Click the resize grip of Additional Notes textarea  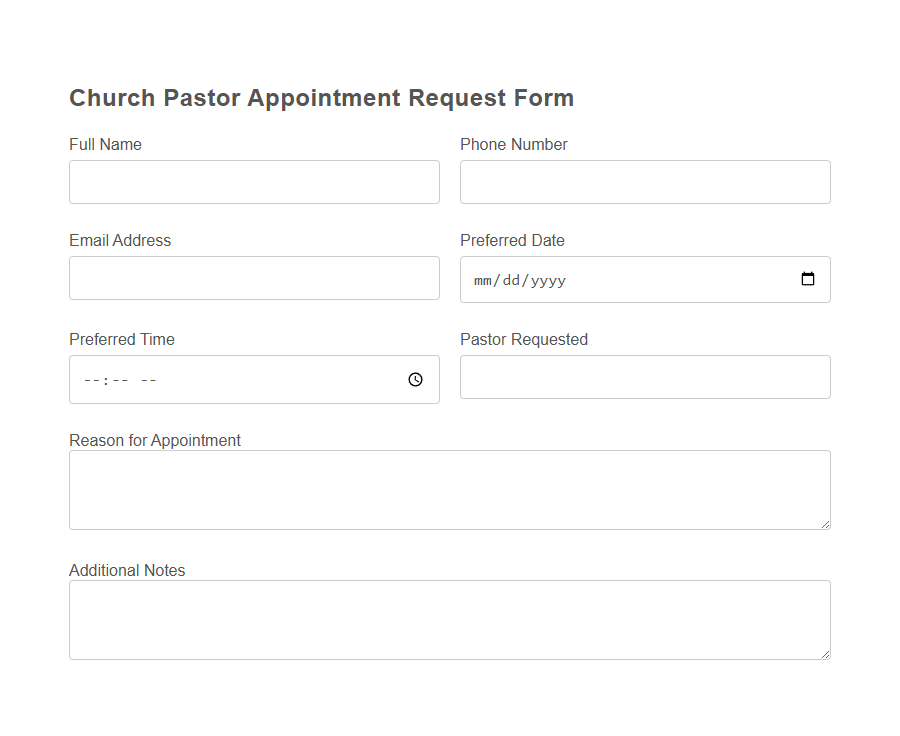(x=826, y=654)
